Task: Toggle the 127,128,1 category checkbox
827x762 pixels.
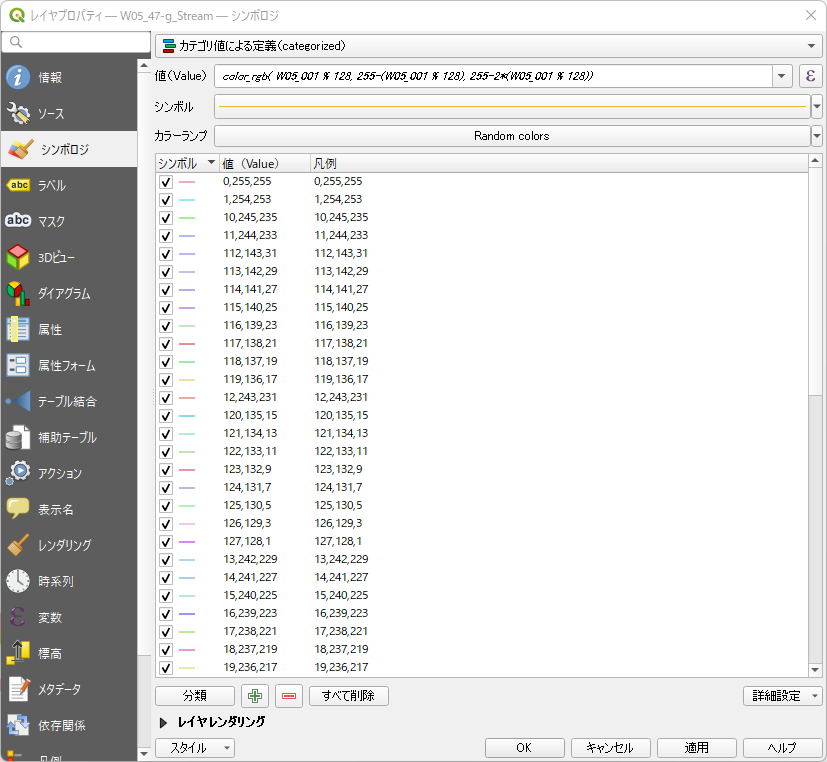Action: click(x=166, y=542)
